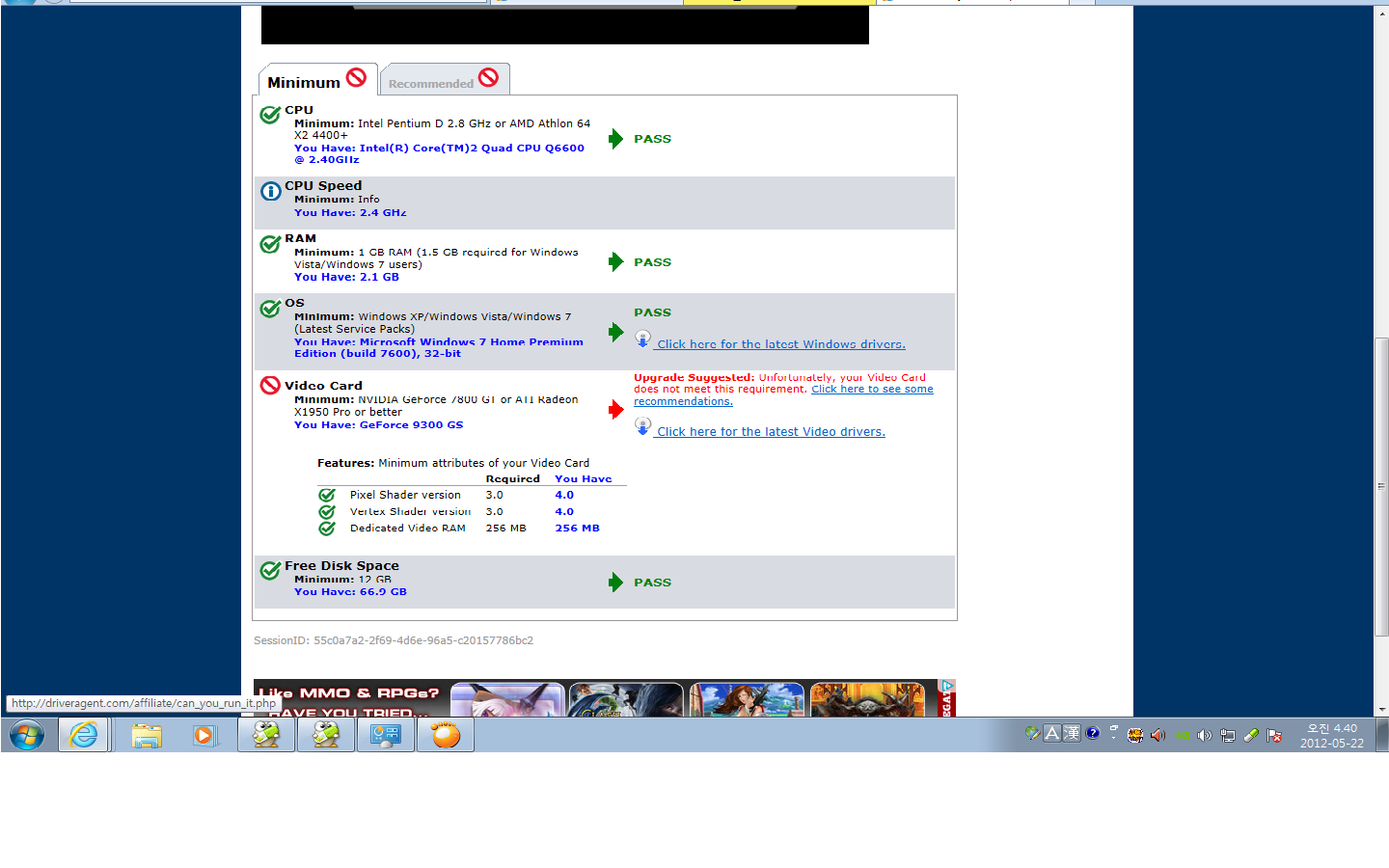Screen dimensions: 1389x868
Task: Click the 'Upgrade Suggested:' red text
Action: tap(694, 377)
